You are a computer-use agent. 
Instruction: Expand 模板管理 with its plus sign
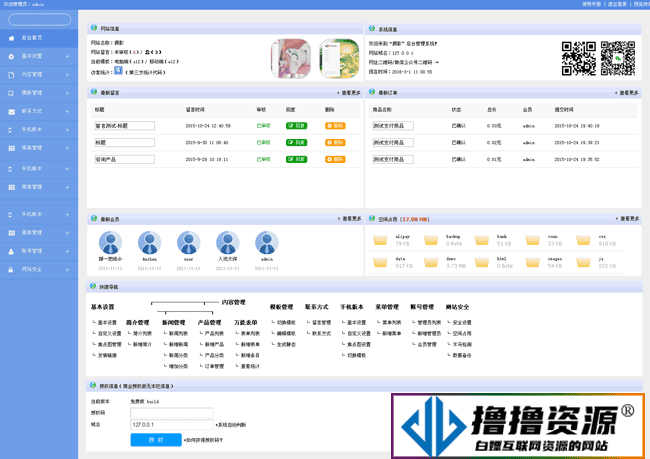pos(67,93)
